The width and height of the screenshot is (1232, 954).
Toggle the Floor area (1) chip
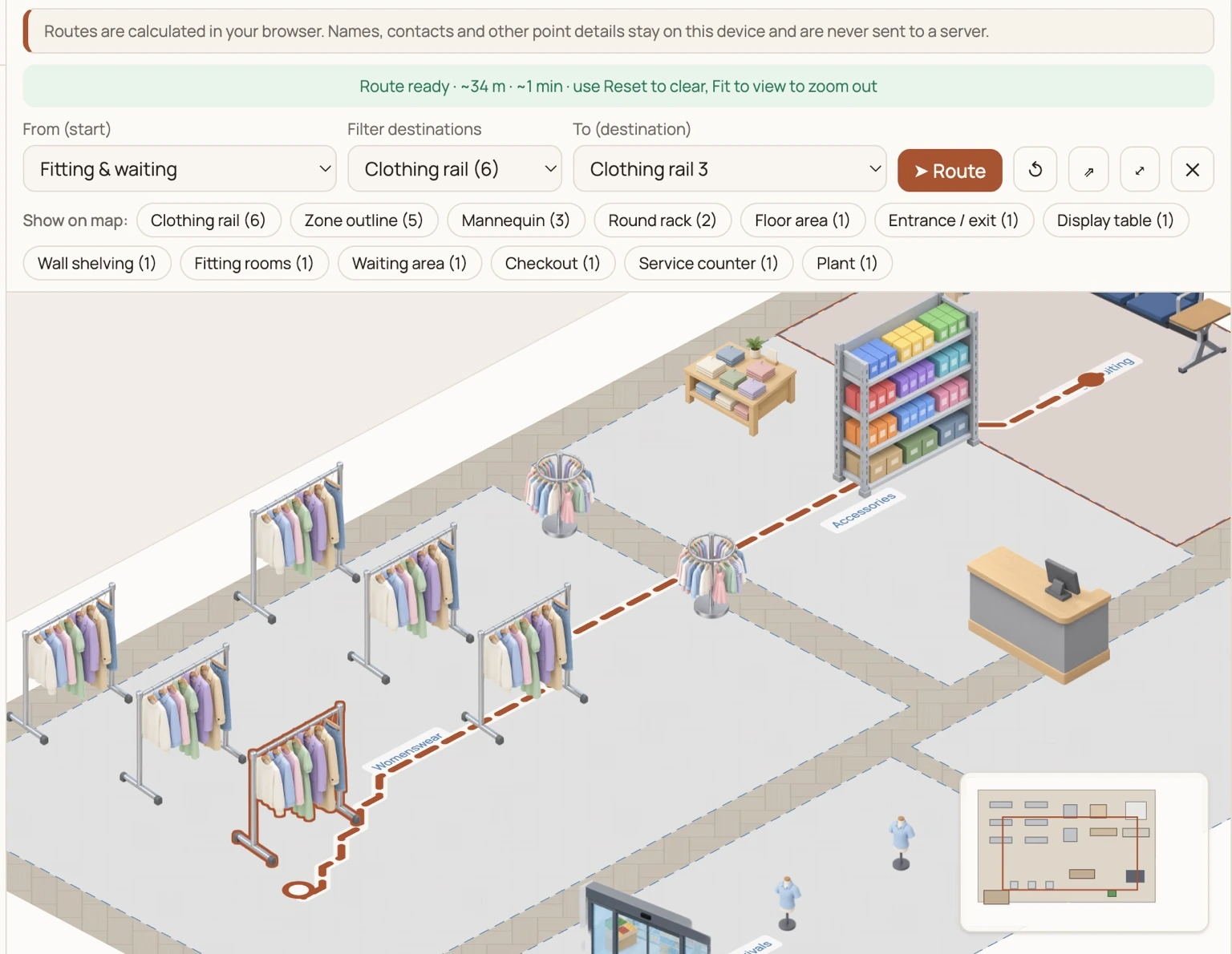pos(802,220)
